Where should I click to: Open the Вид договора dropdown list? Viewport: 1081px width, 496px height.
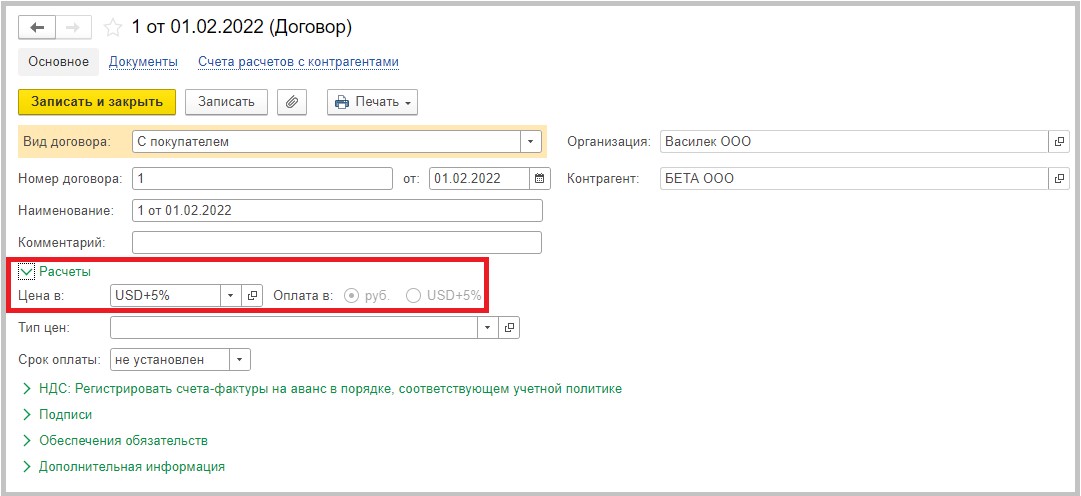pyautogui.click(x=530, y=142)
